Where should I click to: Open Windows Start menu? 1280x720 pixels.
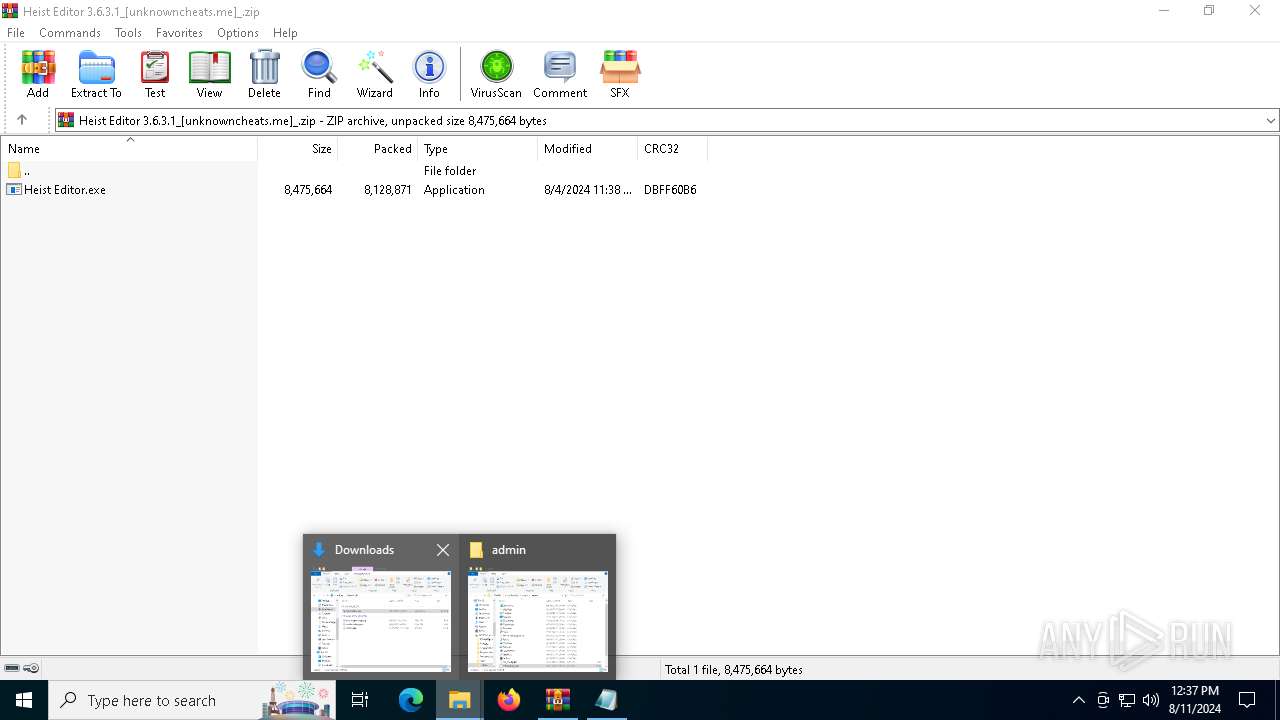pyautogui.click(x=24, y=700)
